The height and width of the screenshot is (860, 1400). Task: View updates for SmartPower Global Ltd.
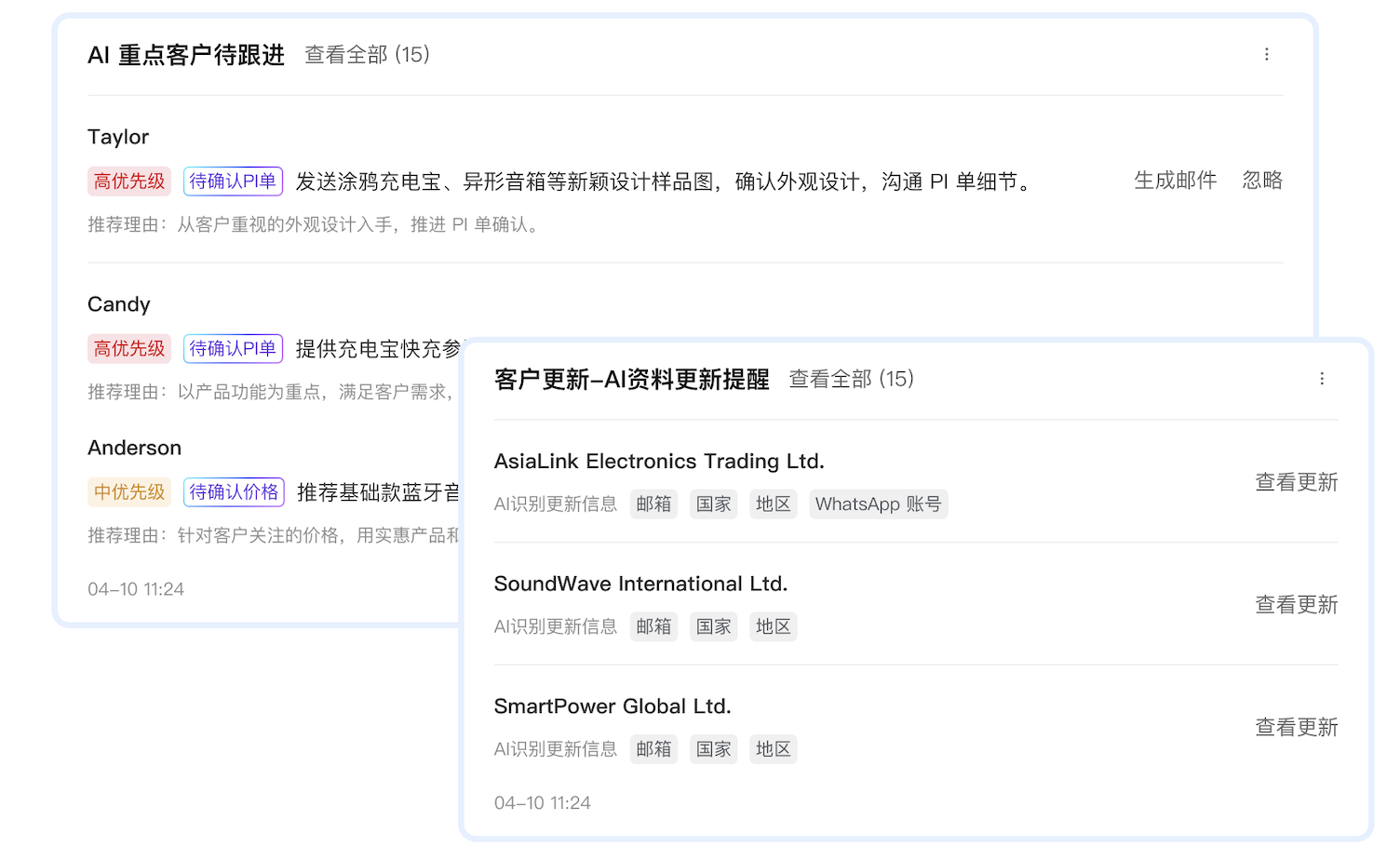1296,728
